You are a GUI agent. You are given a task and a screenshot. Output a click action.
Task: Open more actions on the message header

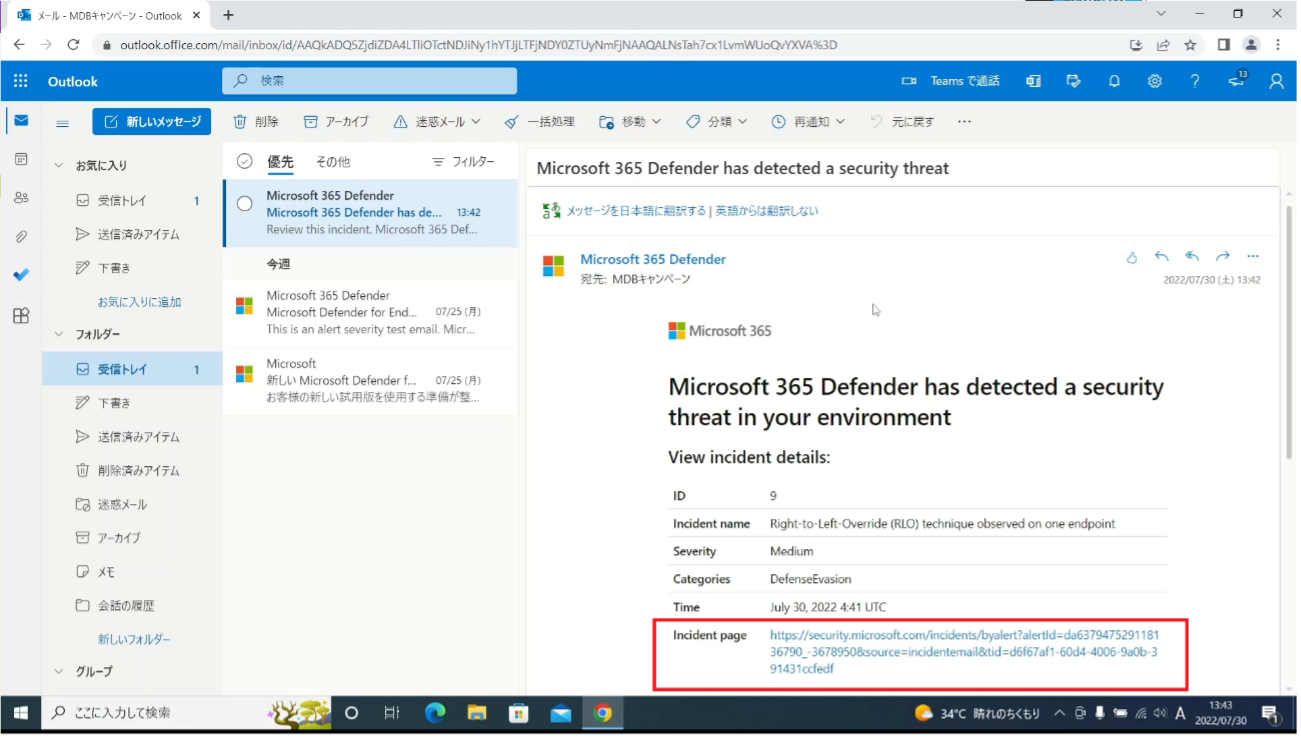click(x=1253, y=257)
